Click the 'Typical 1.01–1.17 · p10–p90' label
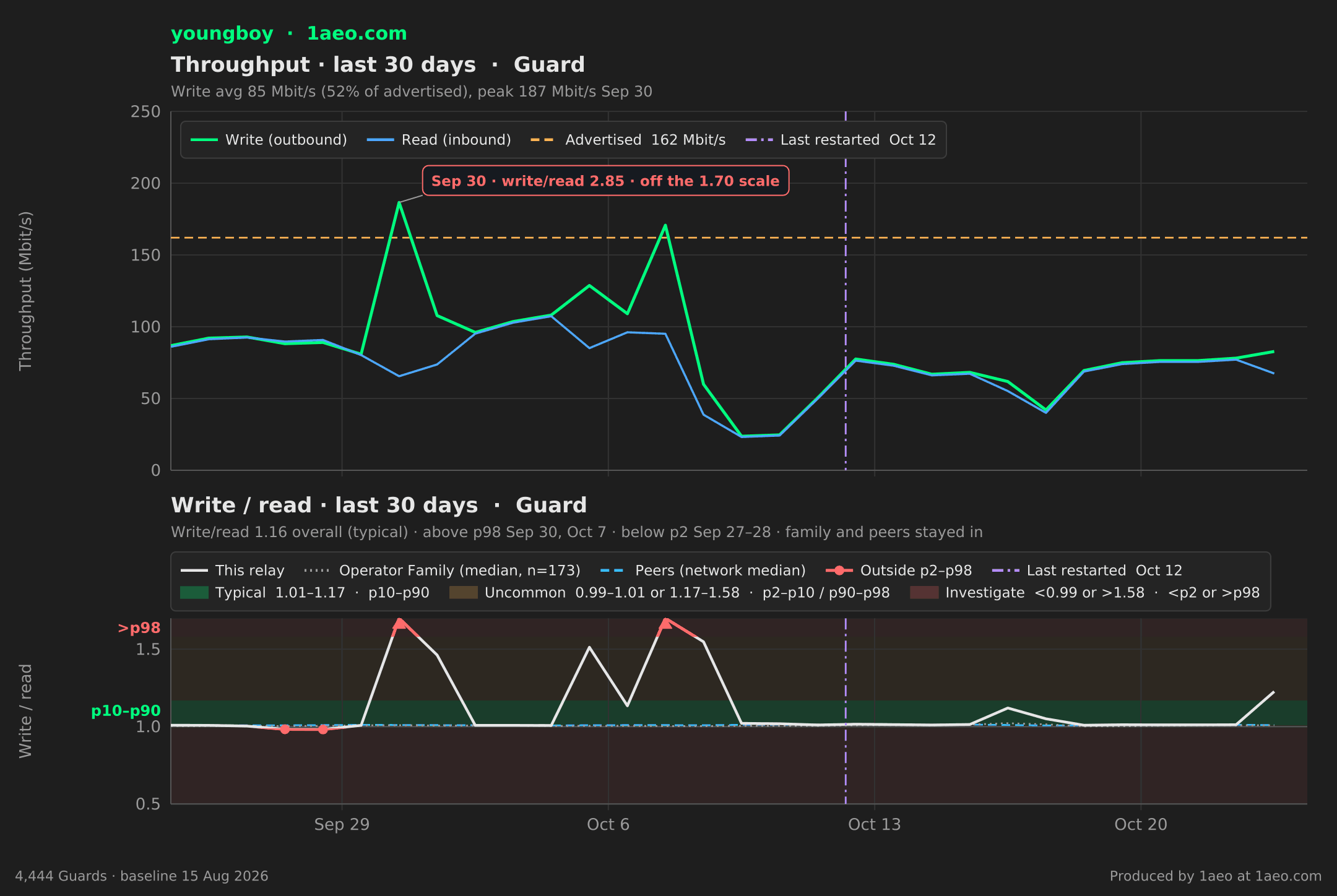1337x896 pixels. click(x=322, y=593)
